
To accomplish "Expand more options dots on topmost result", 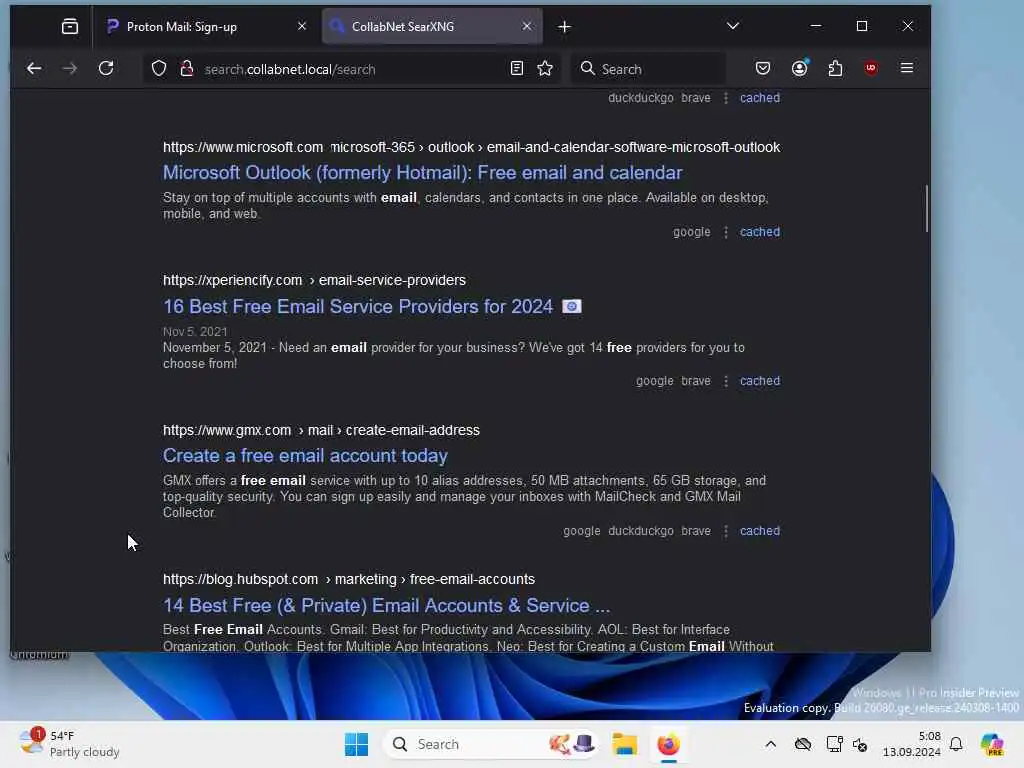I will 726,98.
